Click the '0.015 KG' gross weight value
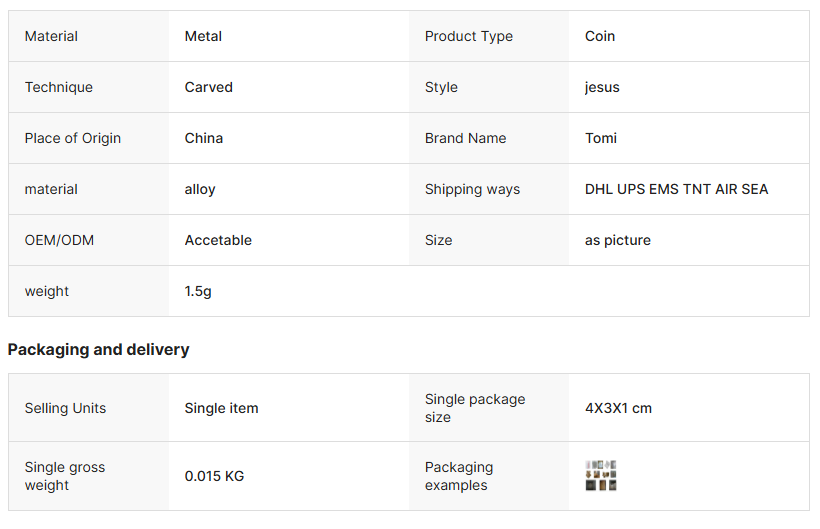 pos(214,476)
